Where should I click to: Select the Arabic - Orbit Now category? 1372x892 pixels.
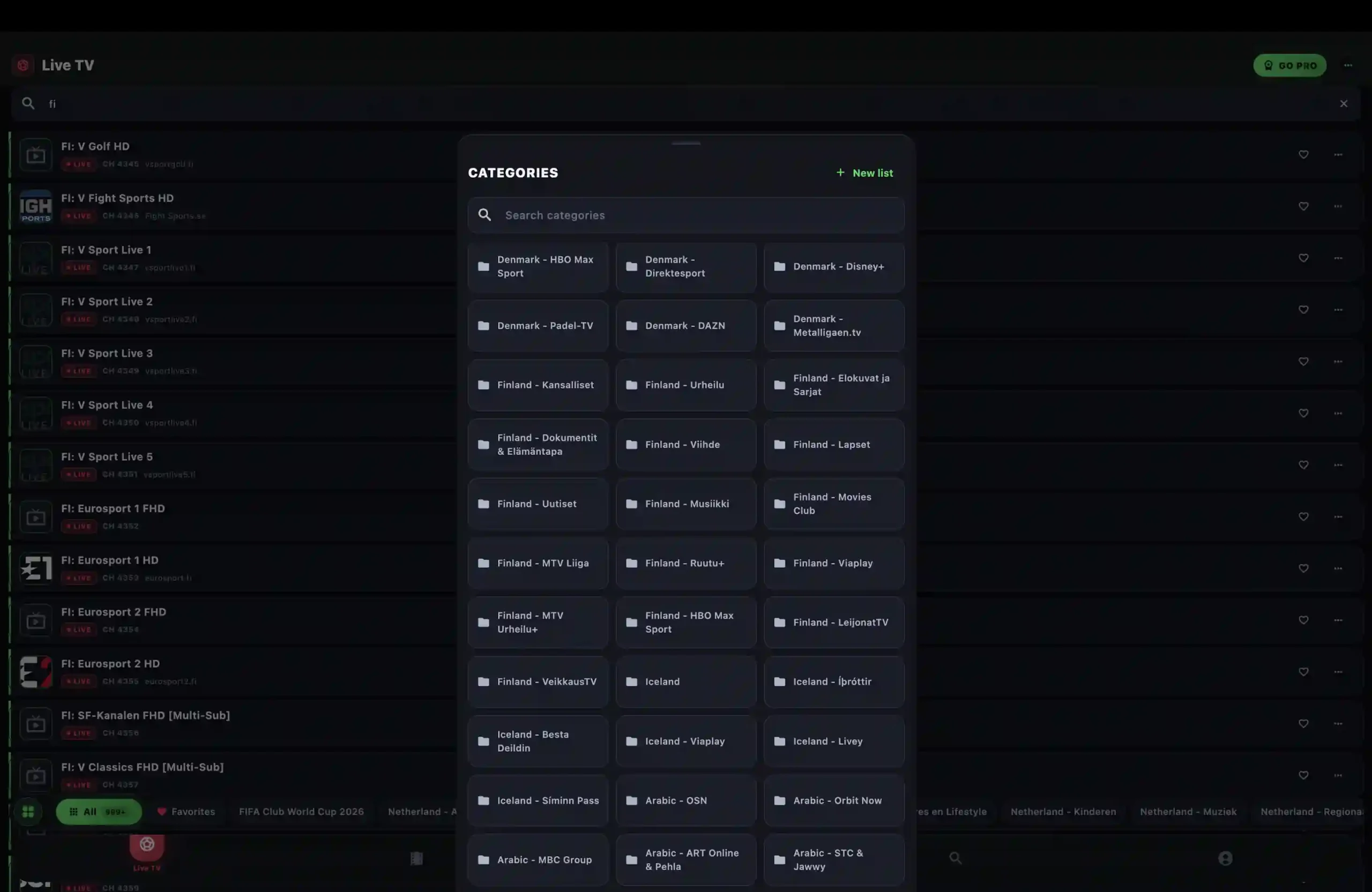click(833, 800)
